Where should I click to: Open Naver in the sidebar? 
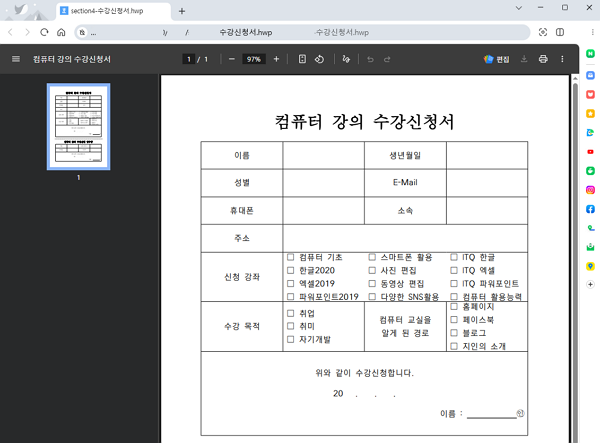coord(590,54)
